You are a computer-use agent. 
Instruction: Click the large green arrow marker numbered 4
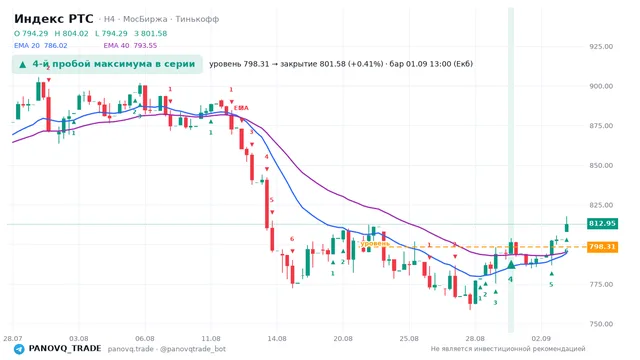tap(511, 265)
